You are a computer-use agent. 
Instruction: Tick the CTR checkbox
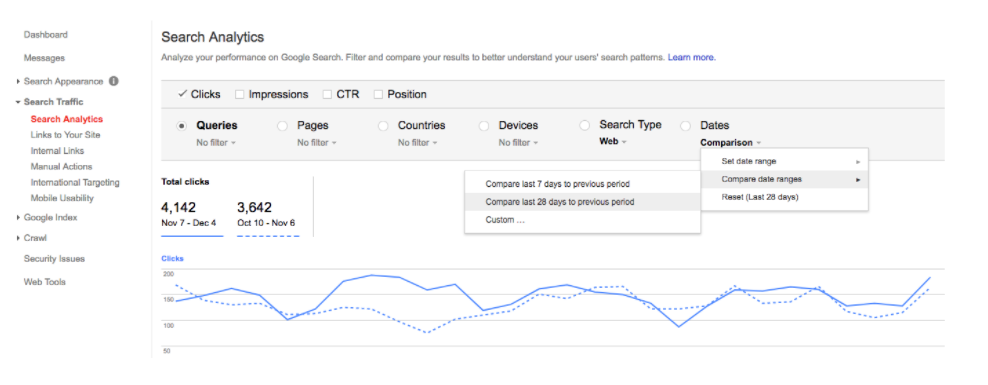click(x=327, y=95)
